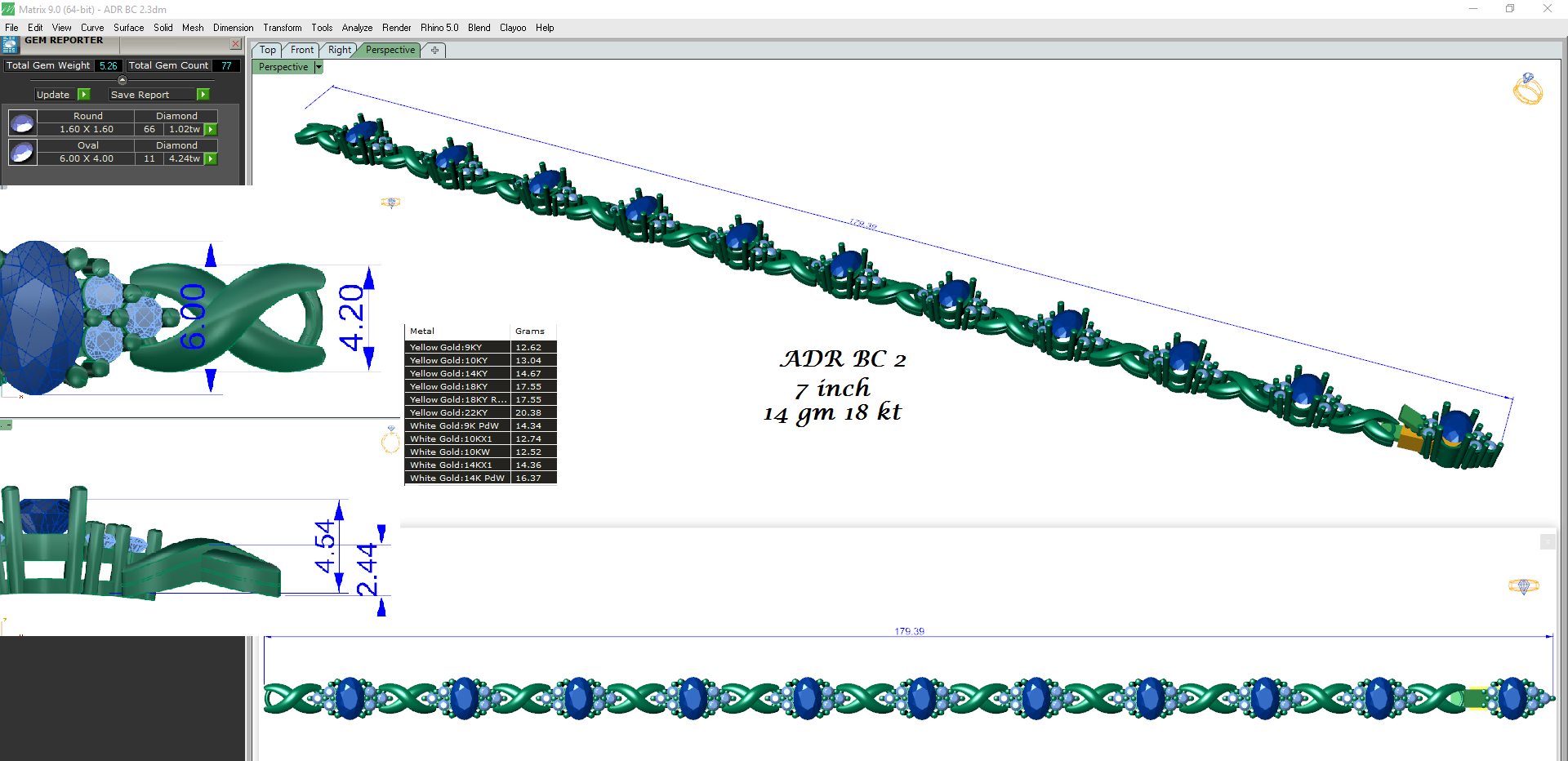Click green arrow beside Save Report
The height and width of the screenshot is (761, 1568).
203,95
